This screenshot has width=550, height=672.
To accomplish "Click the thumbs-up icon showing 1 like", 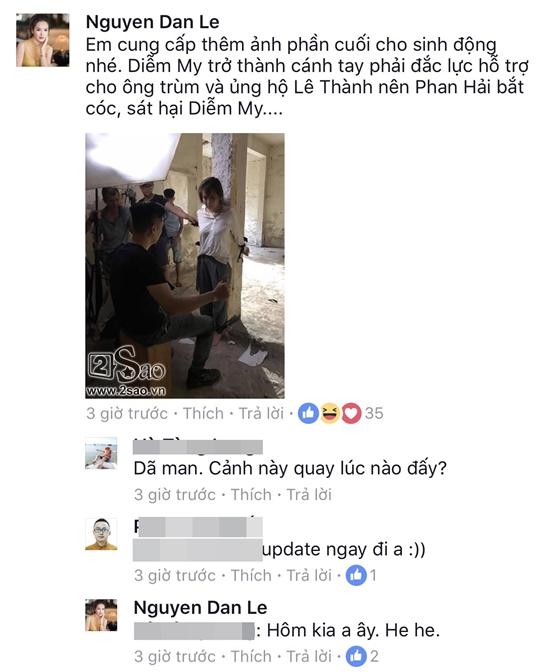I will click(356, 575).
